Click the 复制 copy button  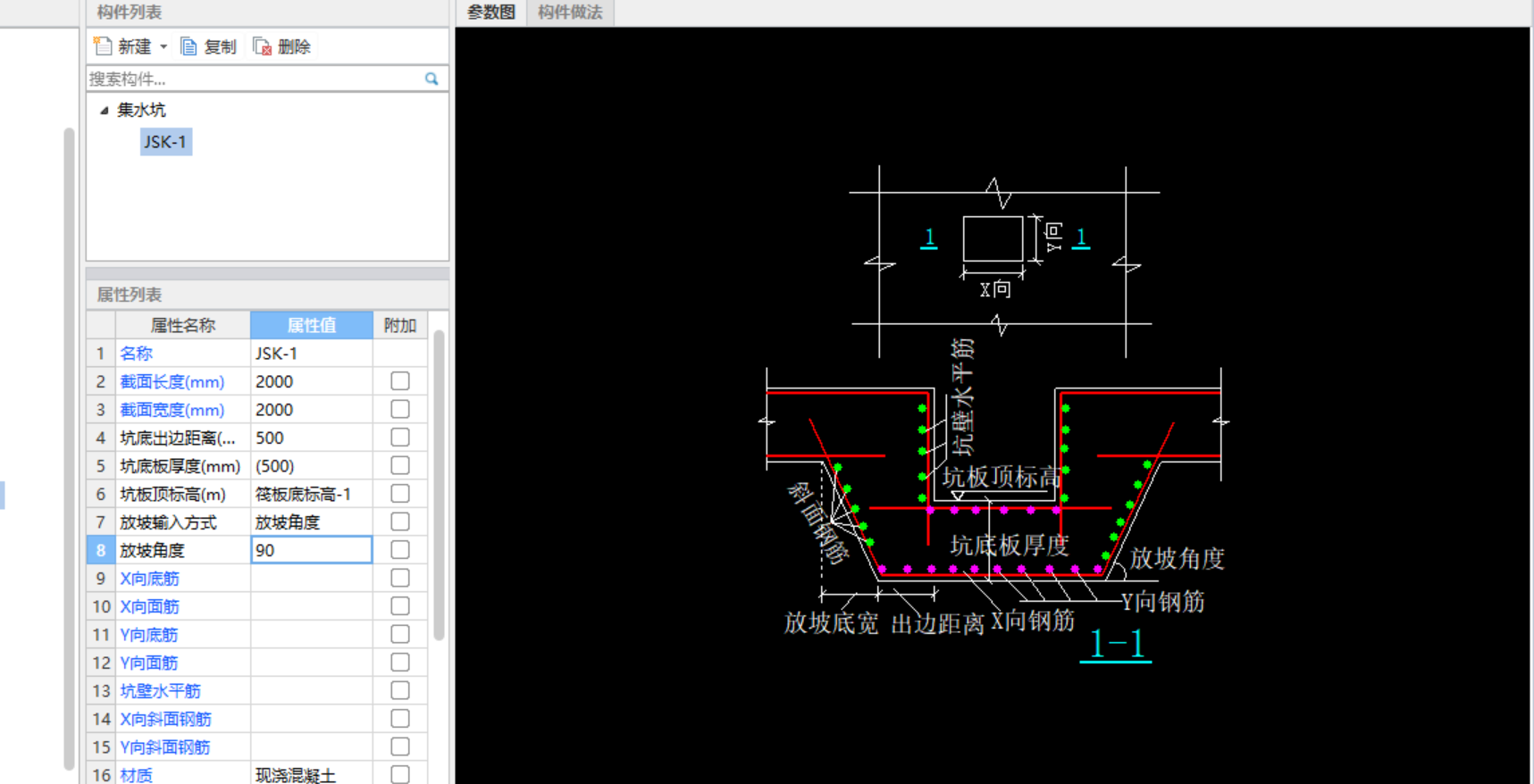(x=208, y=46)
